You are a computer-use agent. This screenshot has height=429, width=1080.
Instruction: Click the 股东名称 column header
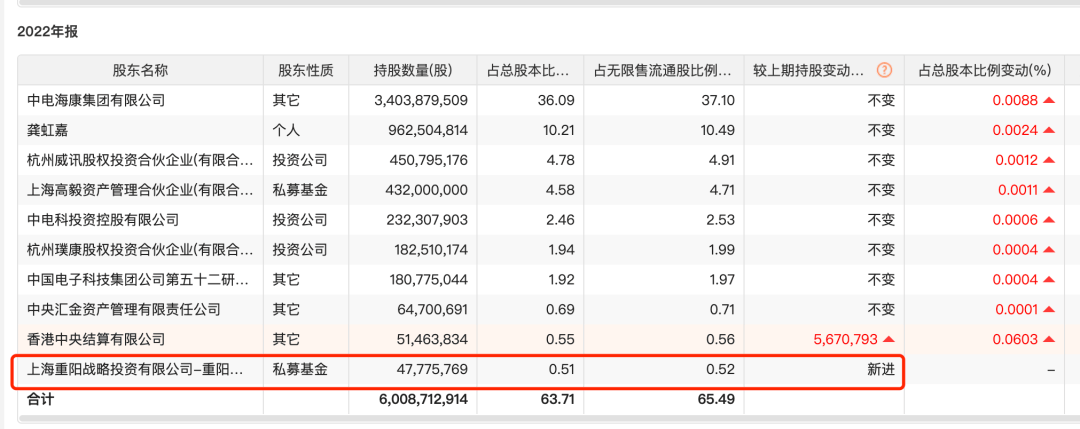[140, 70]
